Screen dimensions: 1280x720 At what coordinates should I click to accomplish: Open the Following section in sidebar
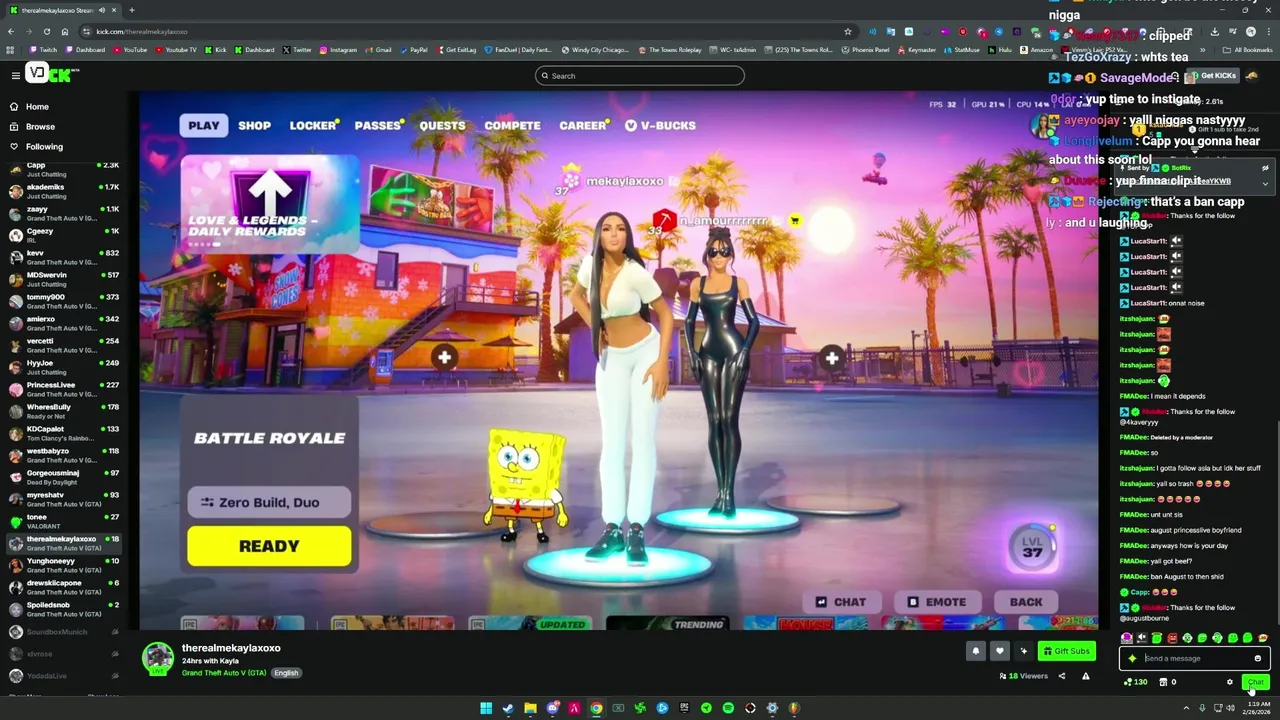(x=36, y=146)
